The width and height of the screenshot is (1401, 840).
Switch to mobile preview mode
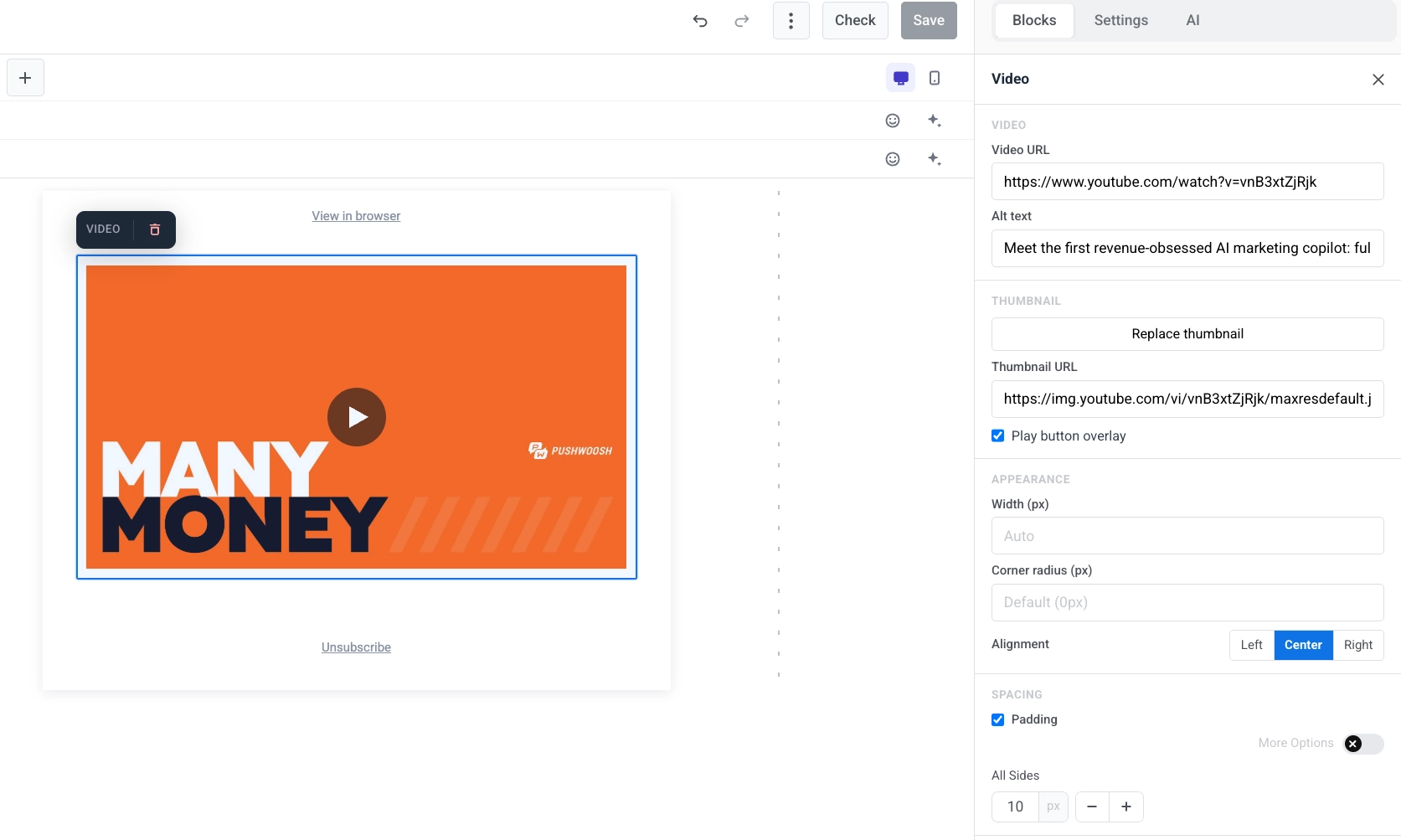click(x=935, y=78)
